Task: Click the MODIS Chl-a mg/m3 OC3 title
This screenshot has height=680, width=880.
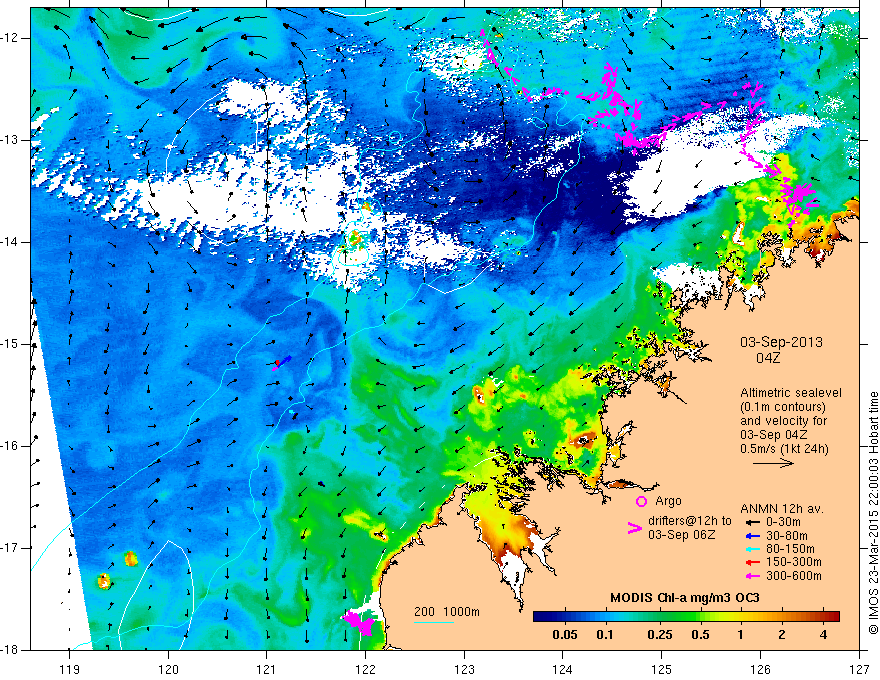Action: (x=685, y=598)
